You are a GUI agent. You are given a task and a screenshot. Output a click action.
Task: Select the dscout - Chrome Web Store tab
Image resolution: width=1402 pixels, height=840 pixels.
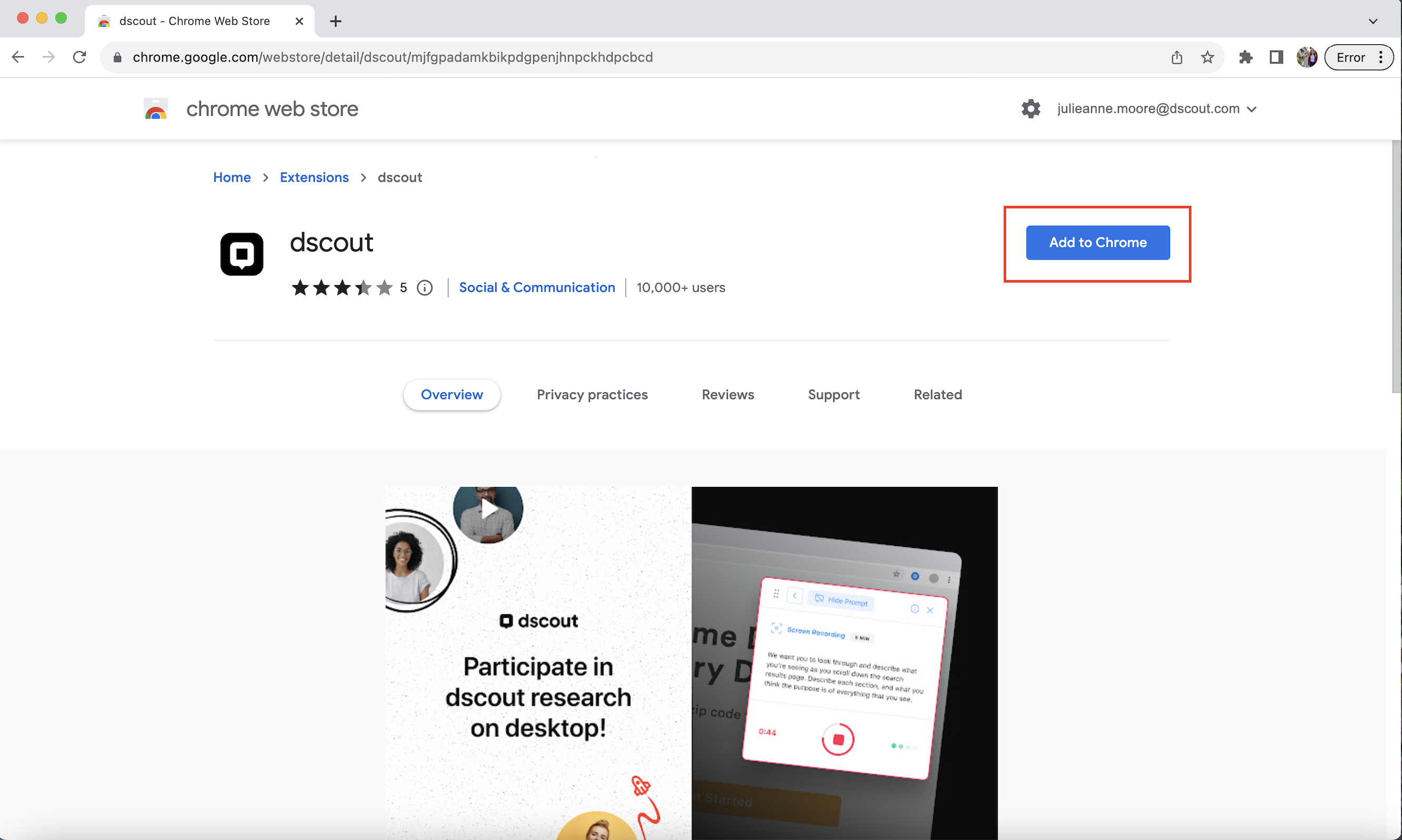click(199, 22)
